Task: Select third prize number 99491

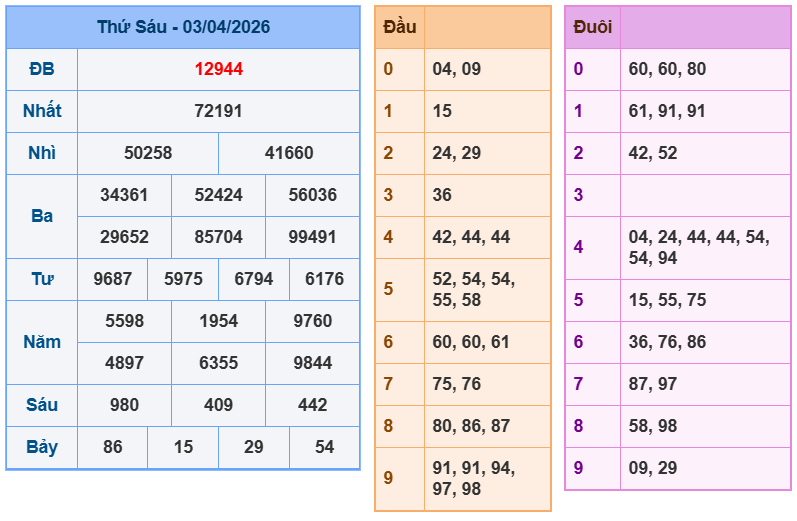Action: tap(313, 237)
